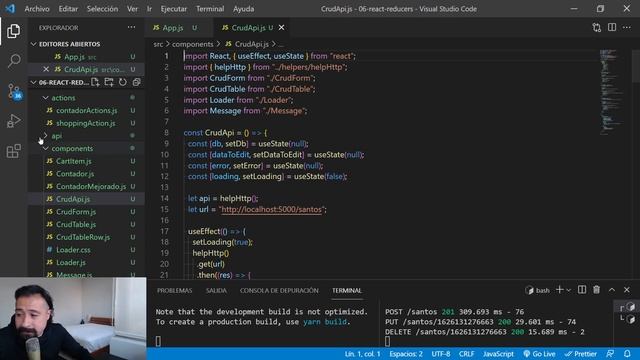Image resolution: width=640 pixels, height=360 pixels.
Task: Click the VS Code logo icon
Action: (x=10, y=9)
